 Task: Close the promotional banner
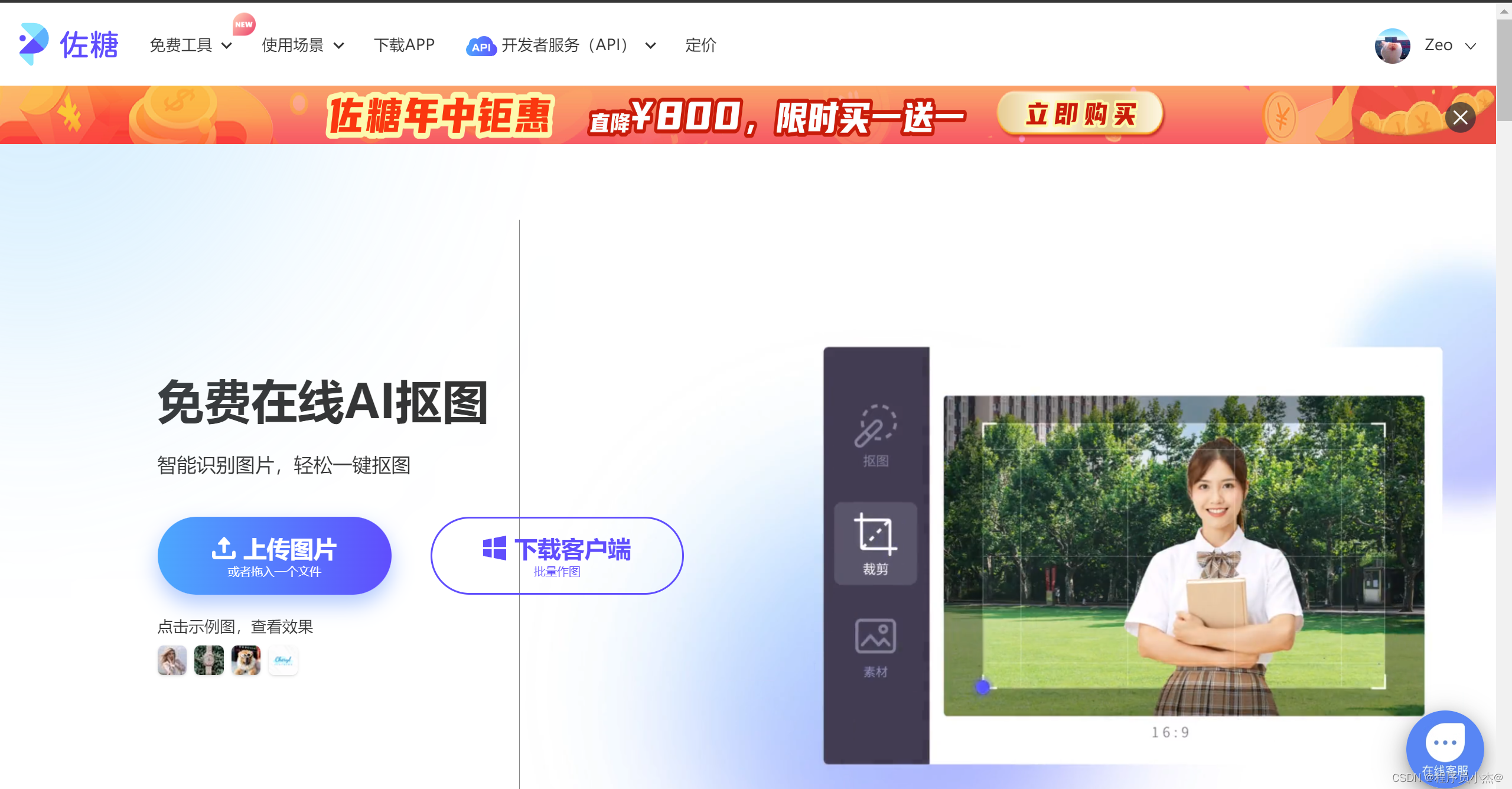coord(1460,117)
